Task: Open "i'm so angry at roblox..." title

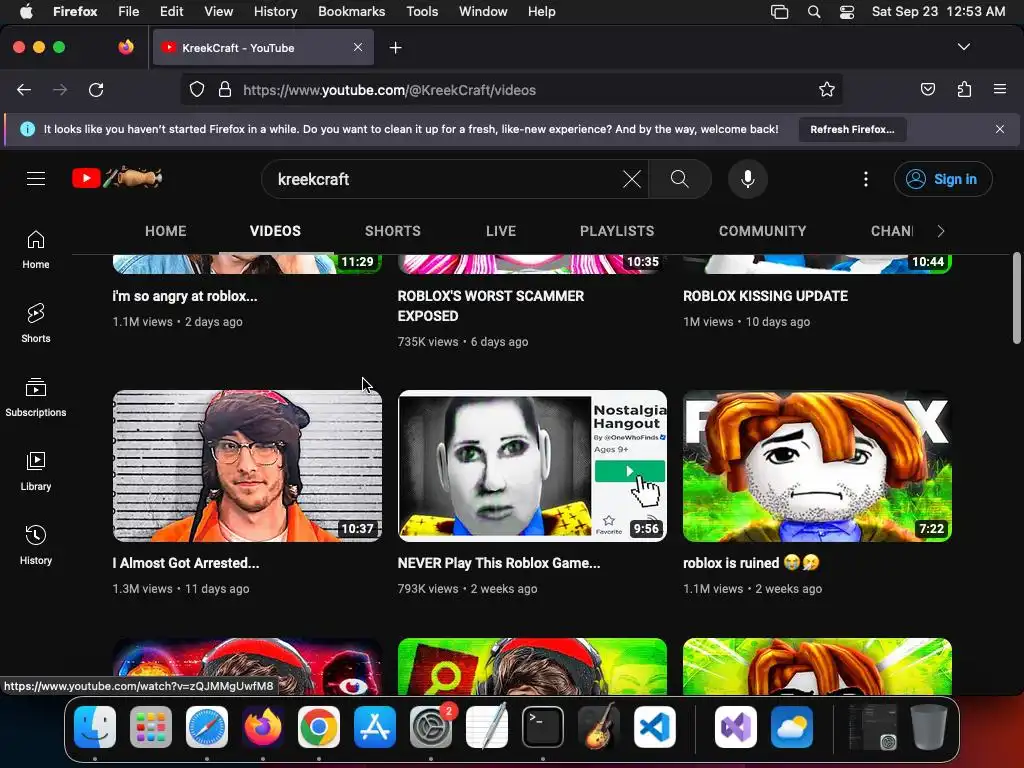Action: [185, 296]
